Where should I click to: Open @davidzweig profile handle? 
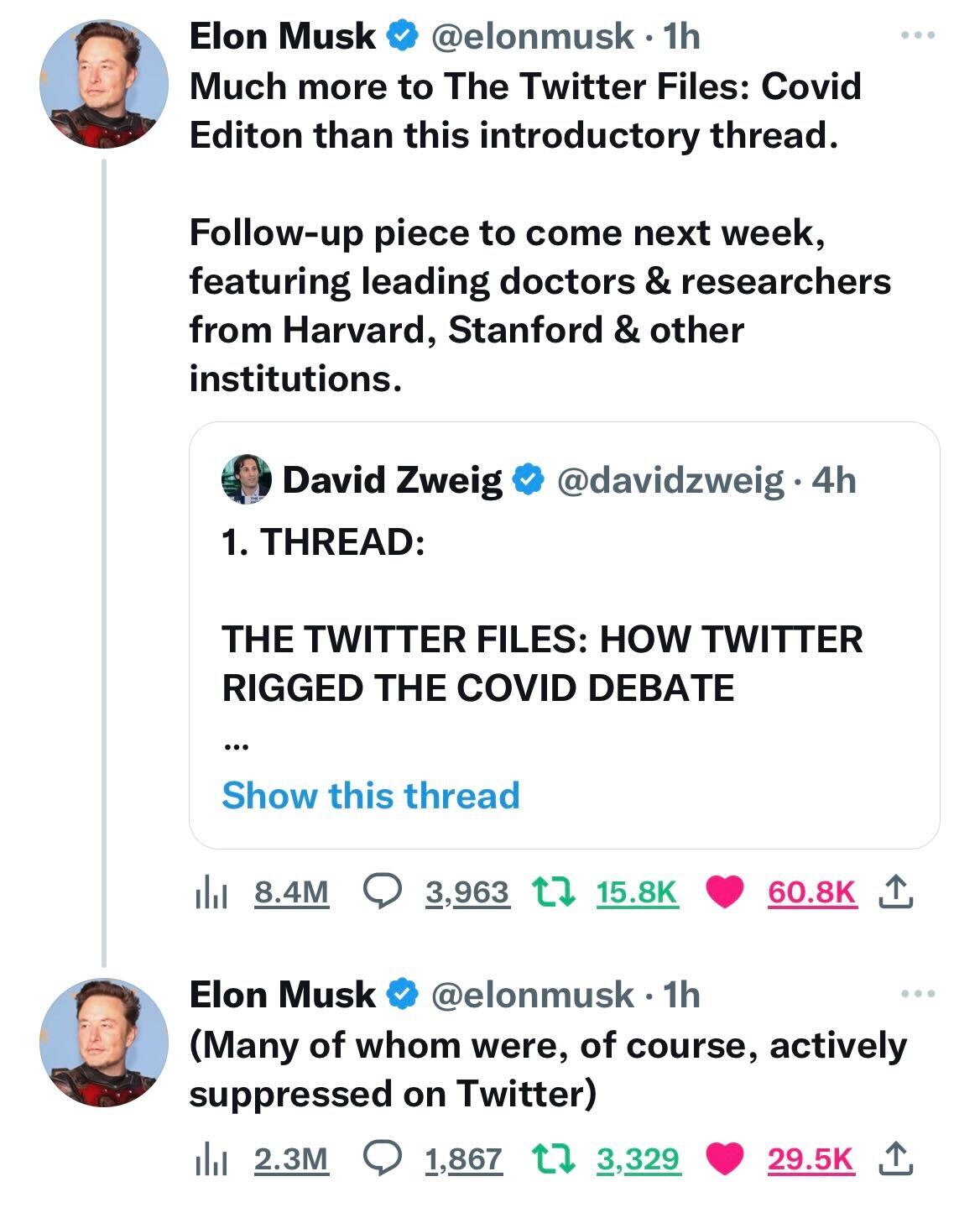tap(670, 480)
